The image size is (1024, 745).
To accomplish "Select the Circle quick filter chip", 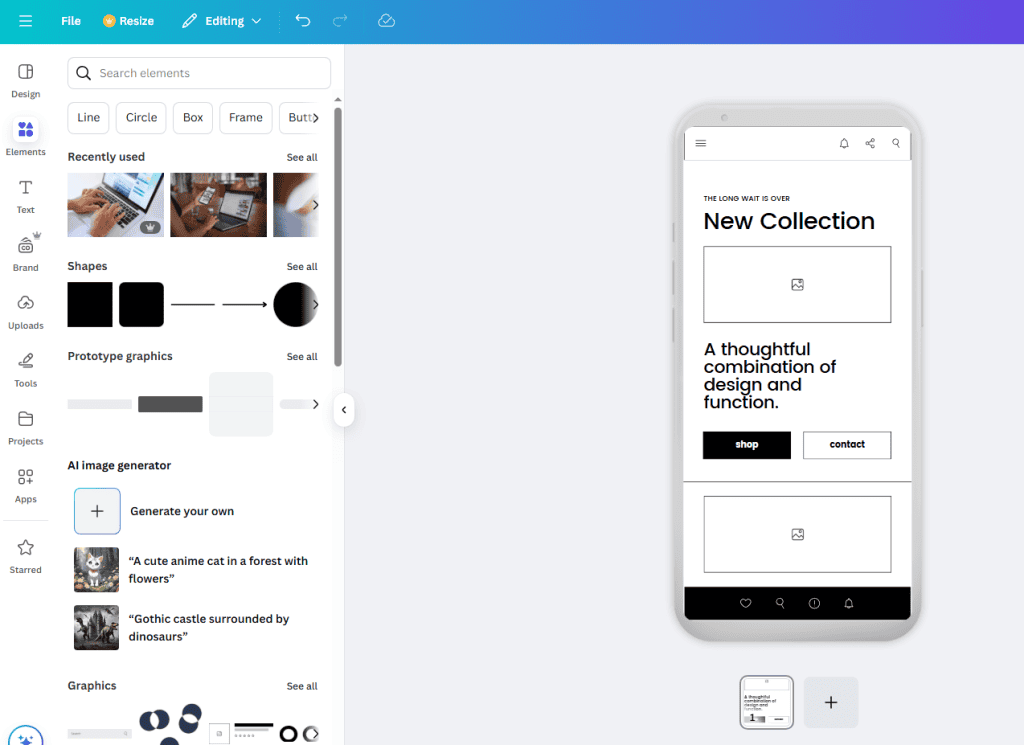I will coord(141,118).
